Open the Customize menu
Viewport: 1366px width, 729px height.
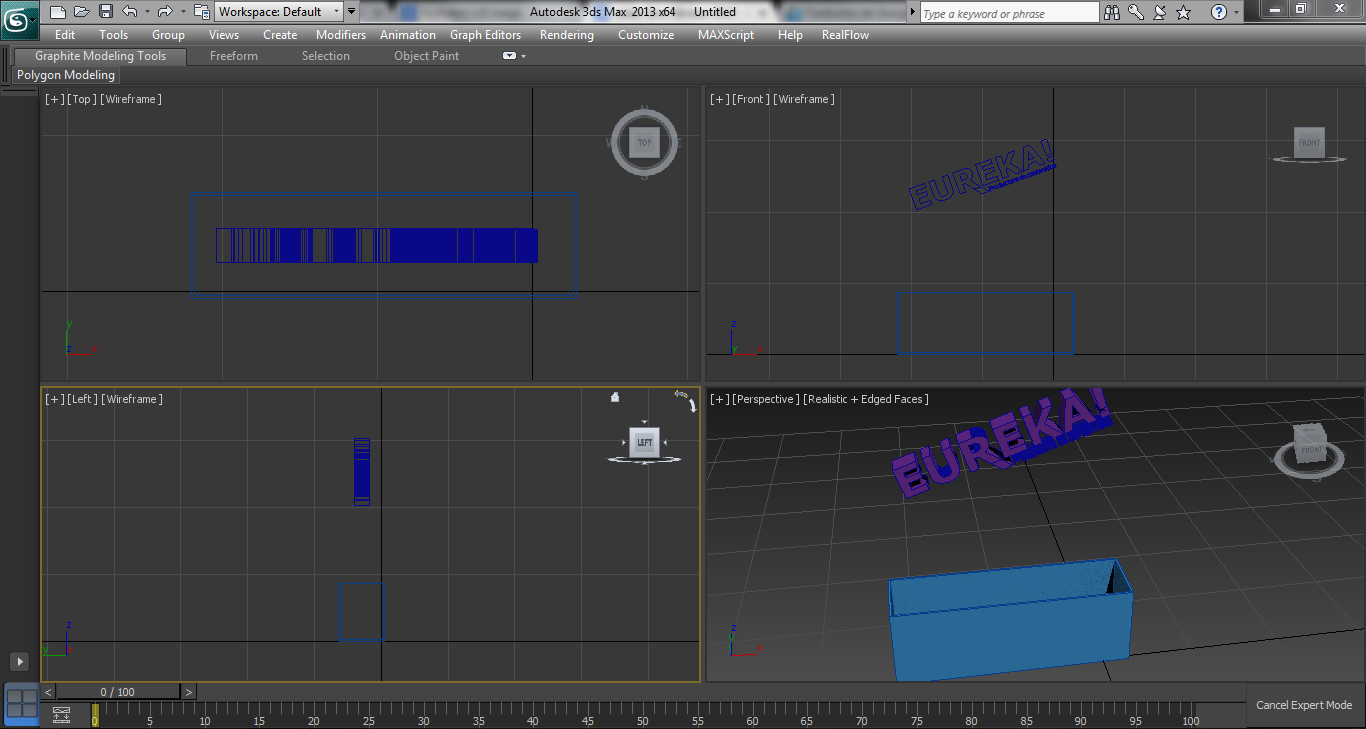(646, 35)
